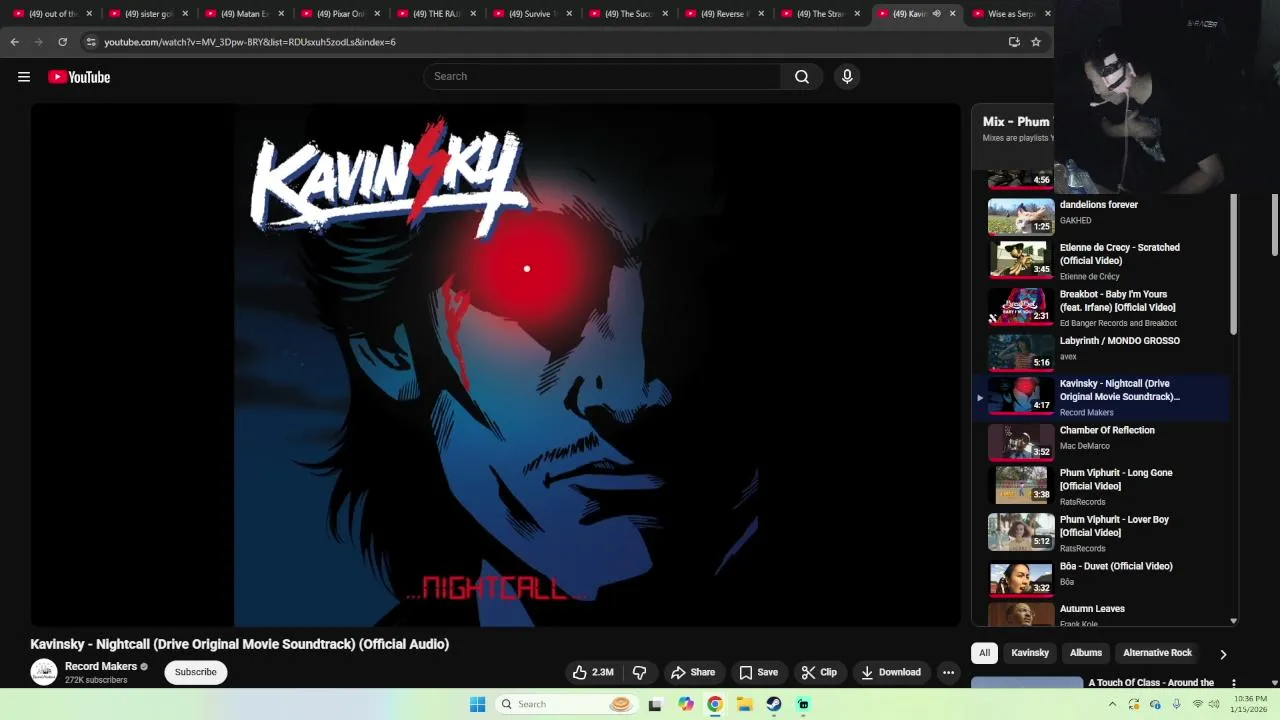Screen dimensions: 1280x720
Task: Switch to 'Survive' tab
Action: tap(532, 14)
